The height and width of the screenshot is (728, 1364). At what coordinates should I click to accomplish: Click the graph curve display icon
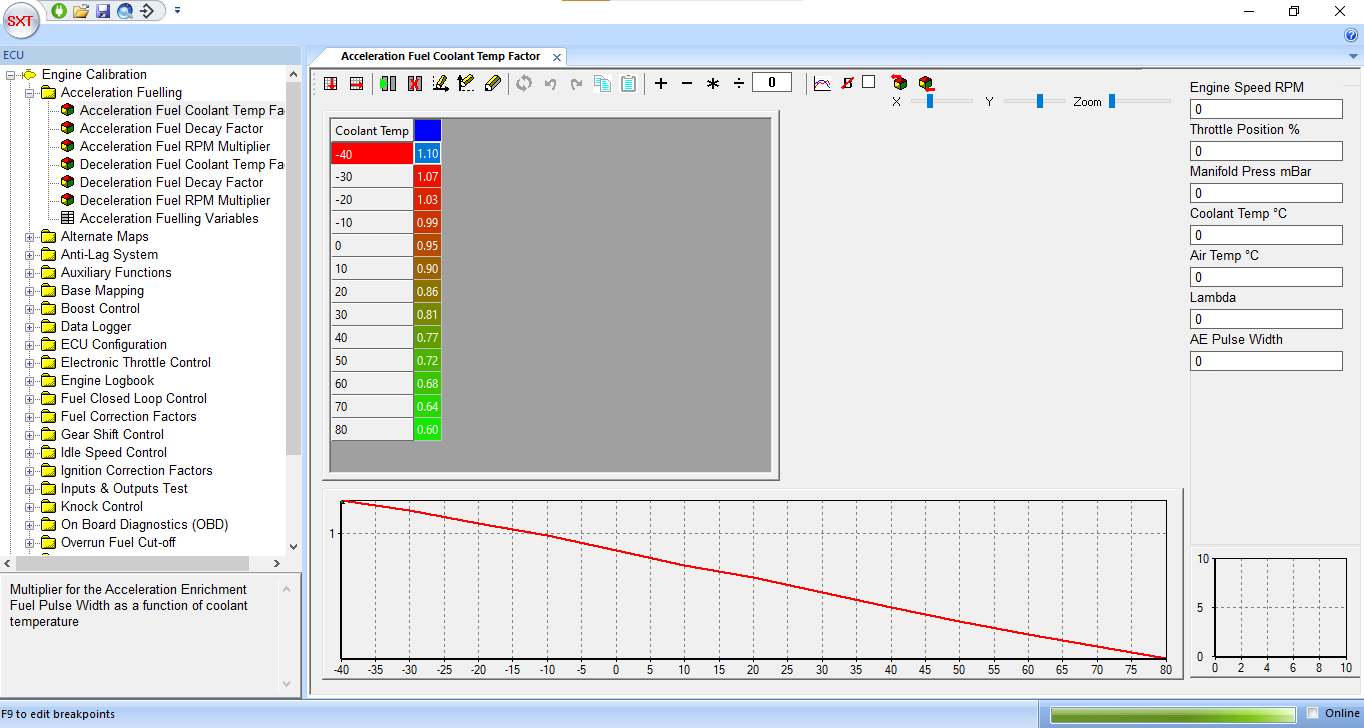pos(822,84)
